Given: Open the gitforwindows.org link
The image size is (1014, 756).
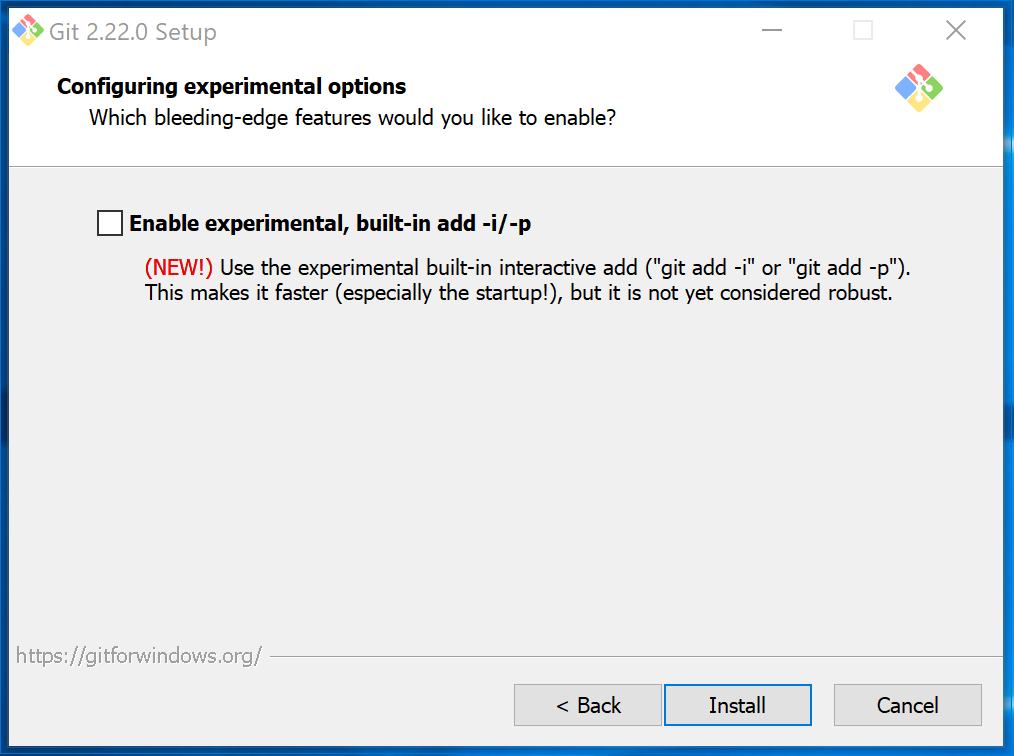Looking at the screenshot, I should pos(138,655).
